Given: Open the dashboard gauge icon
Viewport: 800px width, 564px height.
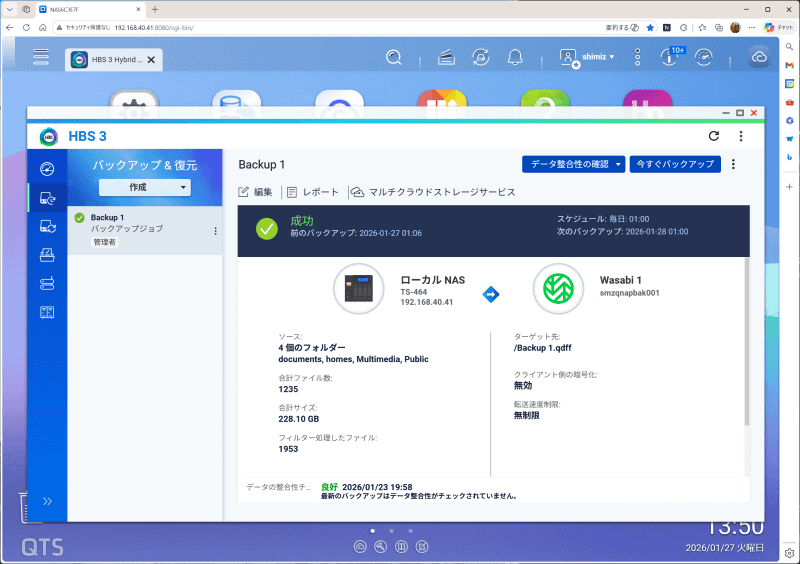Looking at the screenshot, I should tap(704, 57).
